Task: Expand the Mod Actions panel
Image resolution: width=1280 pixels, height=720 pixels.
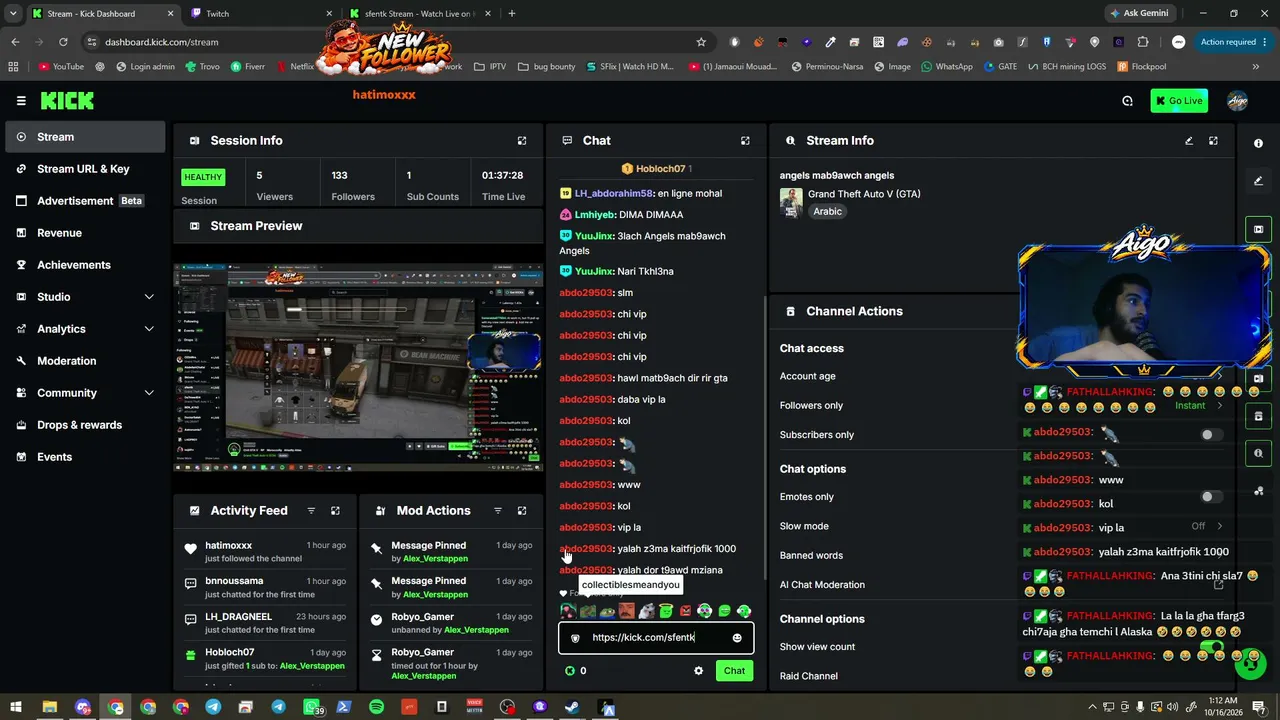Action: tap(522, 511)
